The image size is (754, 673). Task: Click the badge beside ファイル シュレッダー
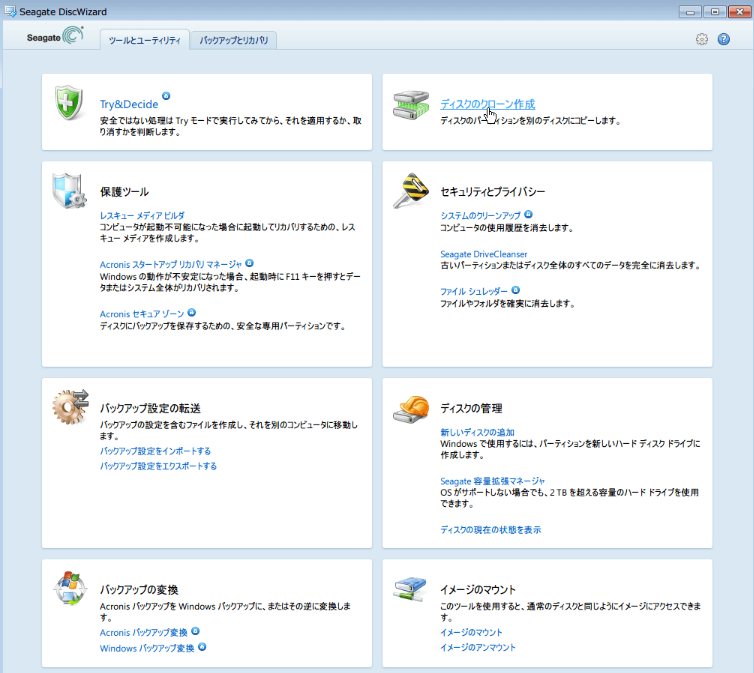pos(515,290)
